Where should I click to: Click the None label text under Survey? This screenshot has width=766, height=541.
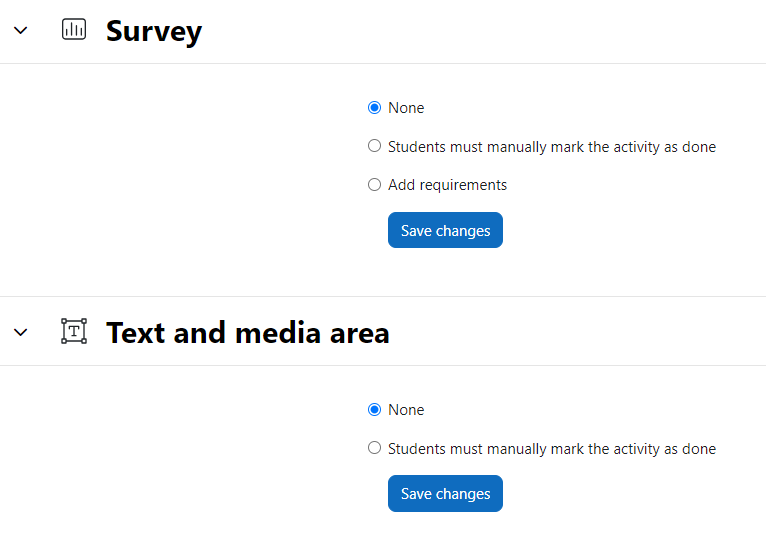[406, 108]
